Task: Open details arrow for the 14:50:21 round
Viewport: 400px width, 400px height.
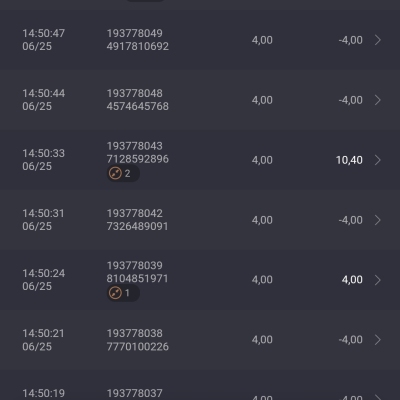Action: pos(378,340)
